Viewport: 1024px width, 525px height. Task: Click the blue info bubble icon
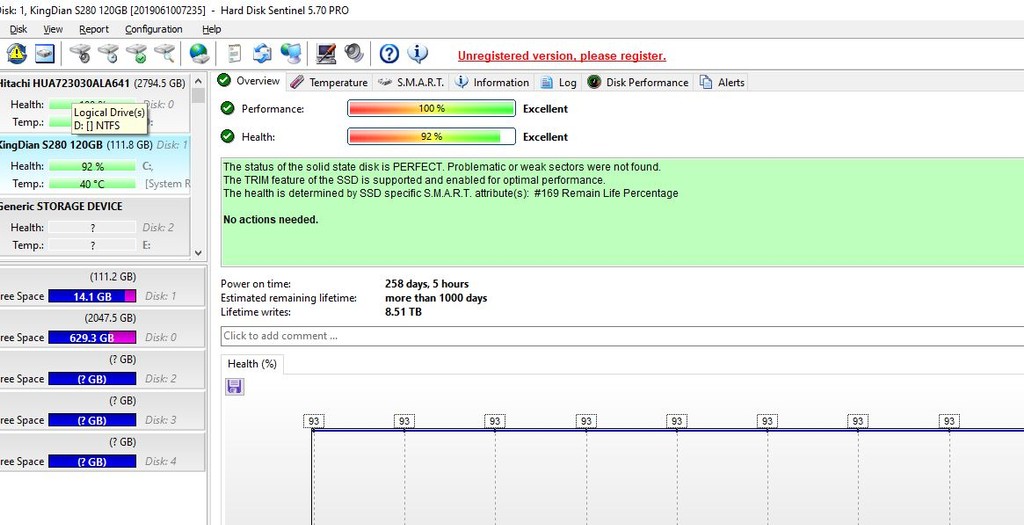pos(417,53)
